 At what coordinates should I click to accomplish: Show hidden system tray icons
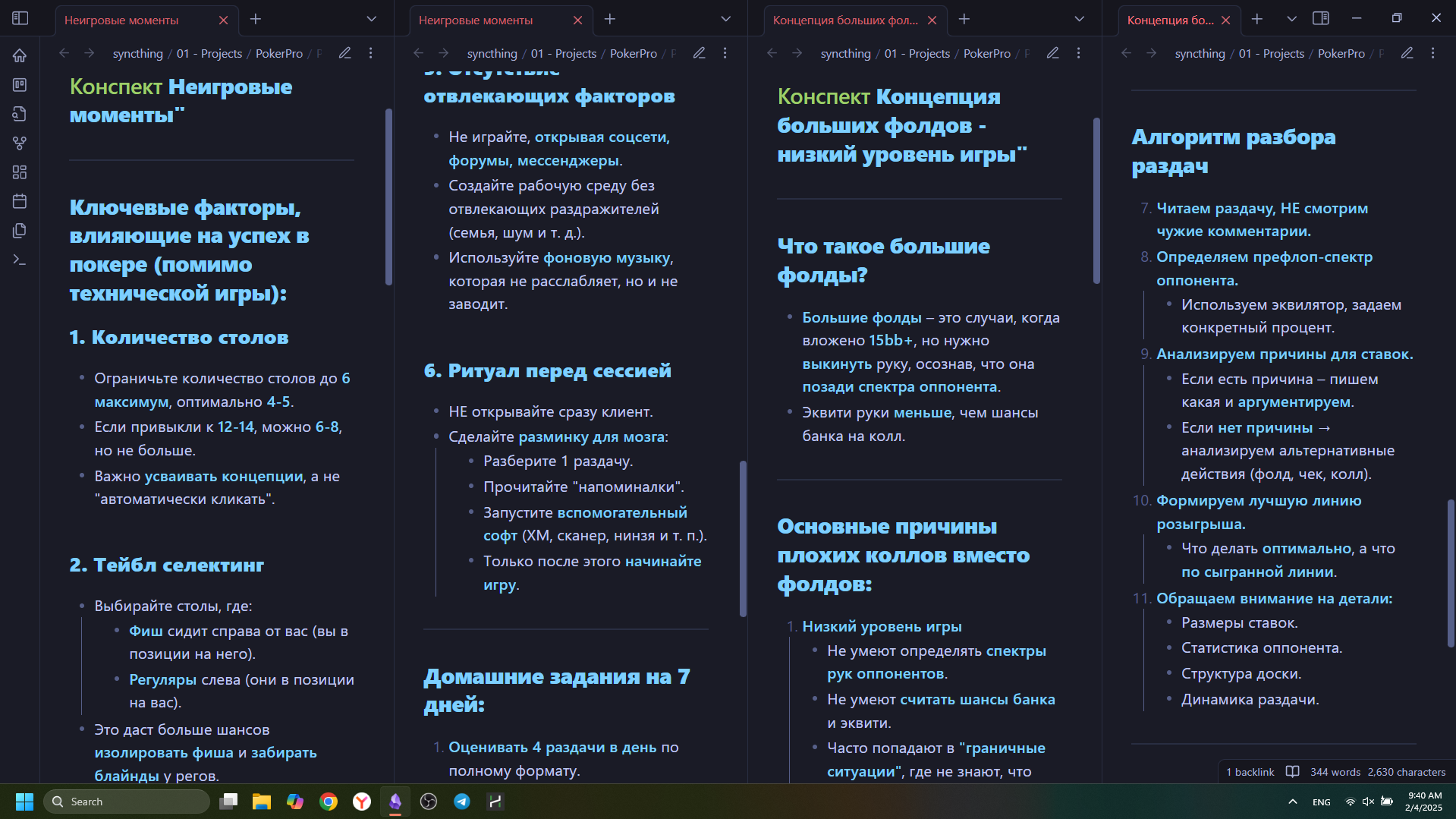[1293, 802]
